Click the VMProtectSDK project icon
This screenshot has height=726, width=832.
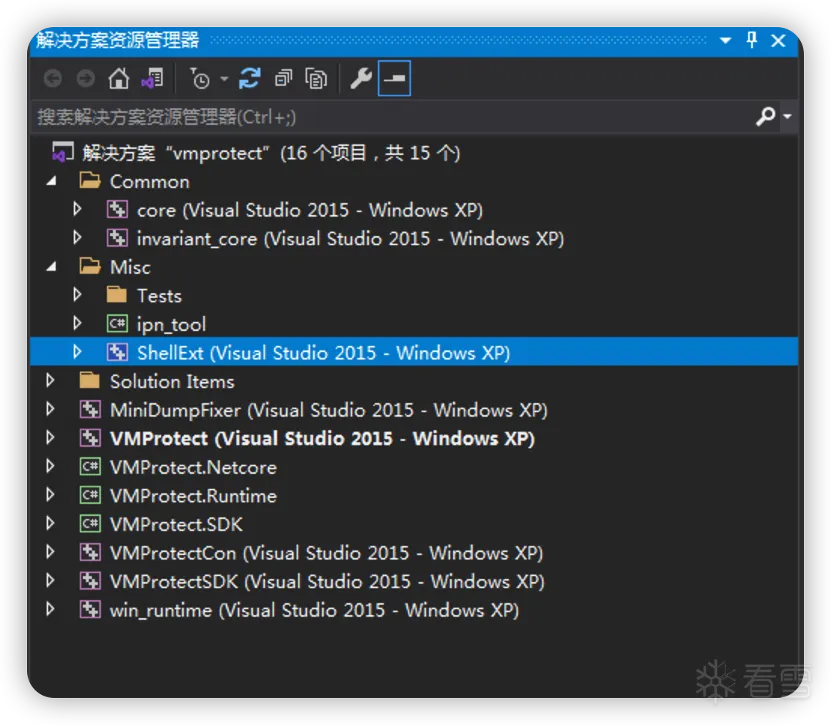click(90, 581)
